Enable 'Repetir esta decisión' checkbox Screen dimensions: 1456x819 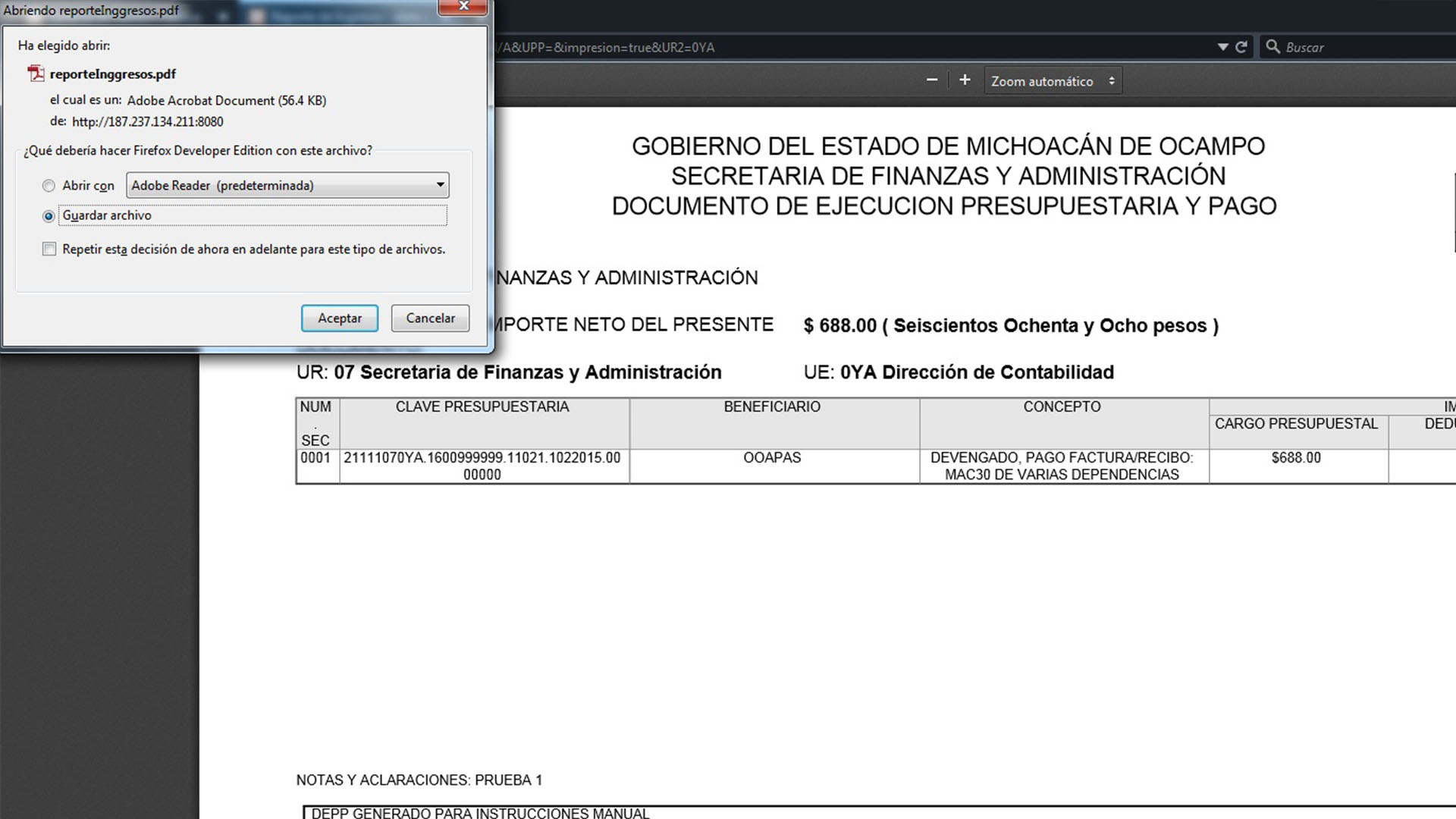(x=49, y=249)
